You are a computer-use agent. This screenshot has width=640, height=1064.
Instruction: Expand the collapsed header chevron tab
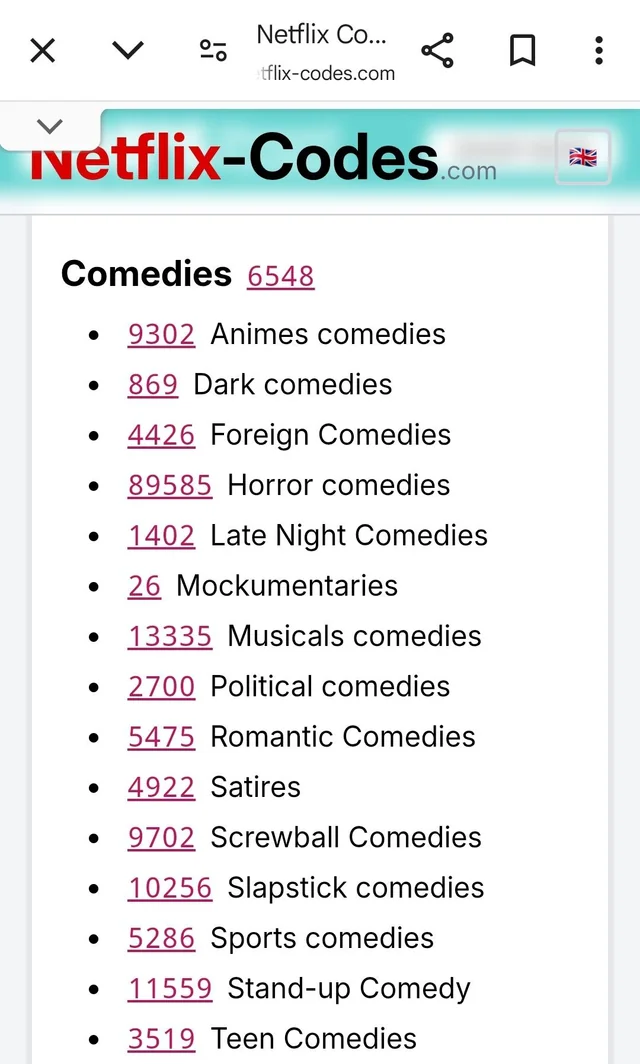coord(49,126)
